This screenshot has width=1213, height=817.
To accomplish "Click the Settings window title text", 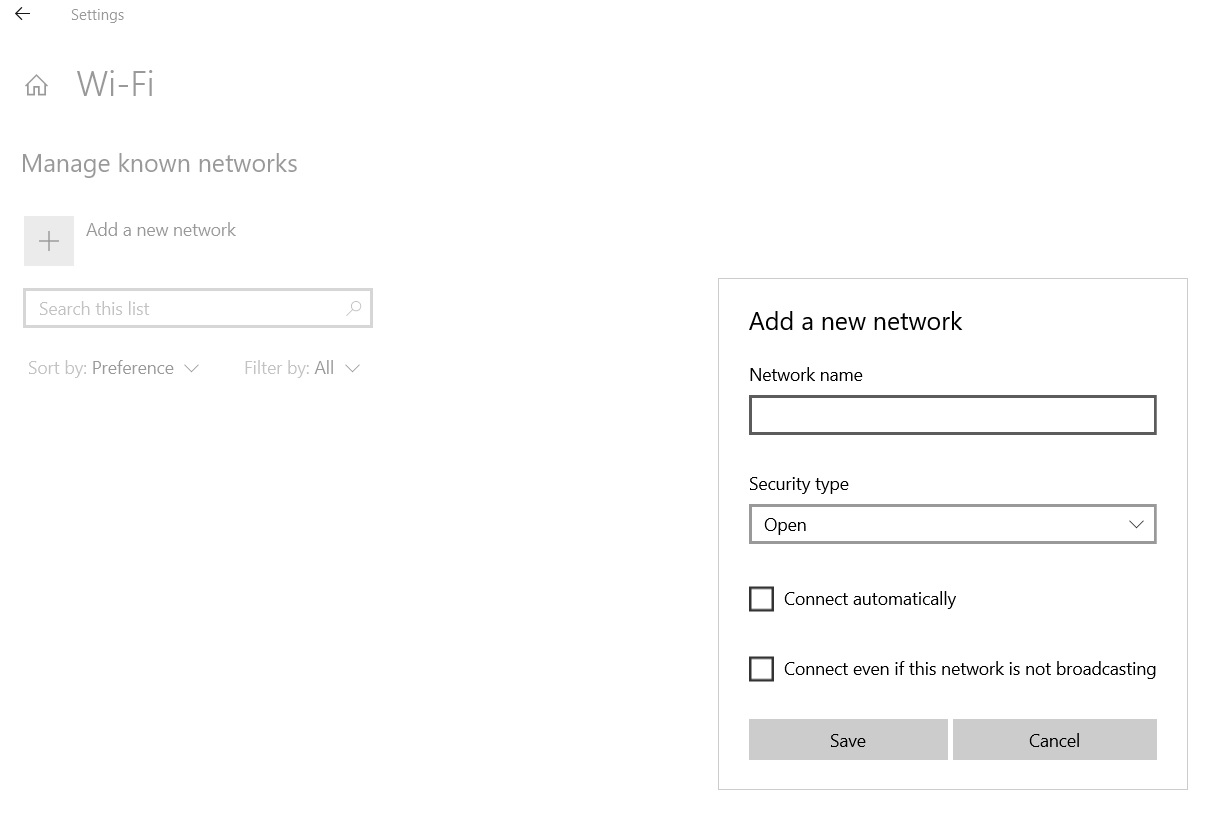I will (x=98, y=15).
